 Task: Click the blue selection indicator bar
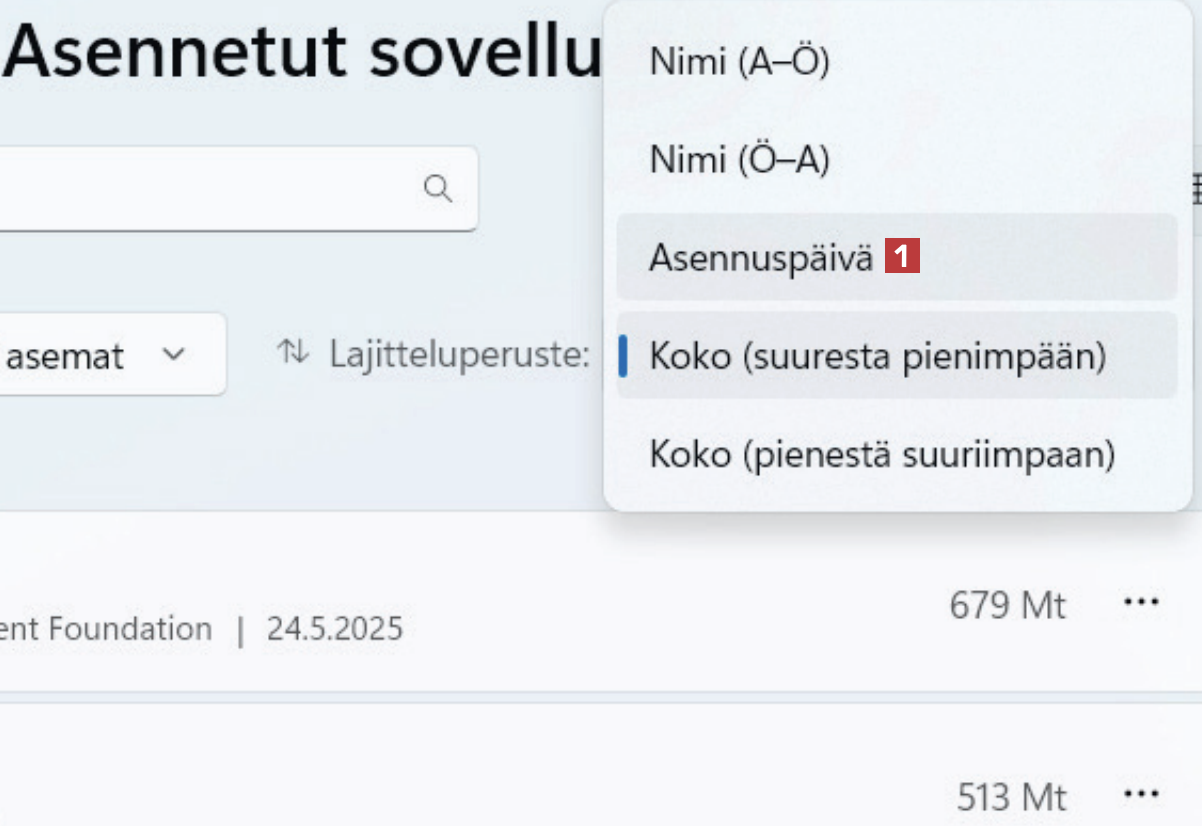pos(623,356)
